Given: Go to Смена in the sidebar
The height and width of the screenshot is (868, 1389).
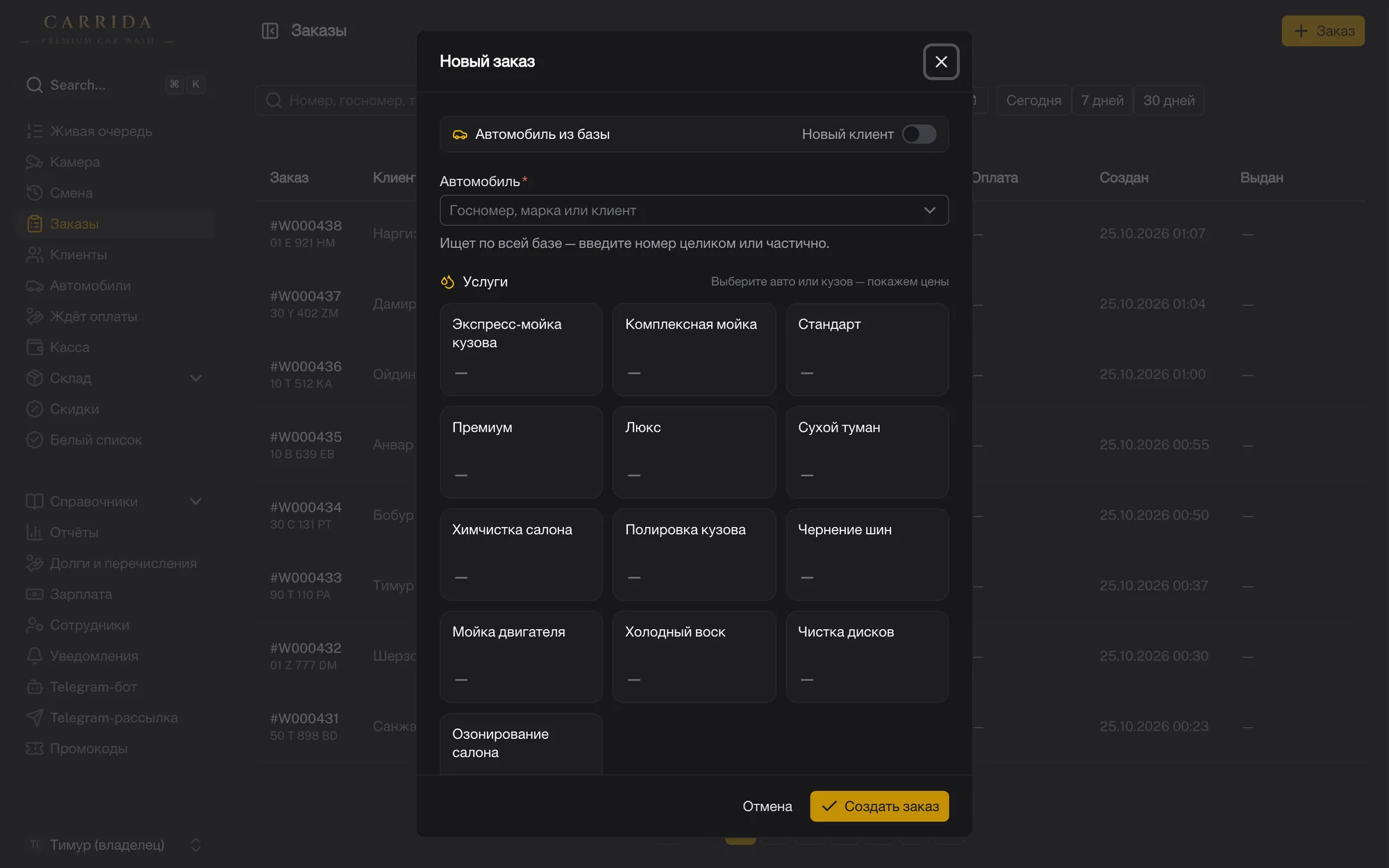Looking at the screenshot, I should click(x=115, y=193).
